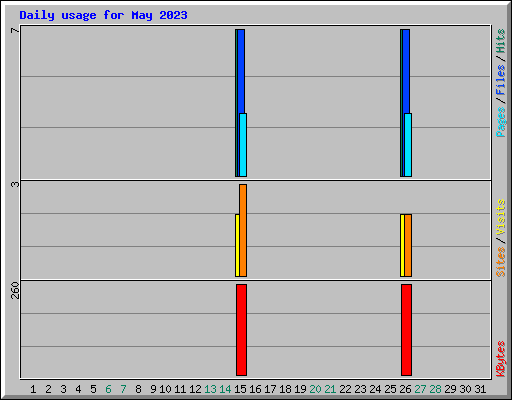This screenshot has height=400, width=512.
Task: Click green day label 7
Action: tap(123, 389)
